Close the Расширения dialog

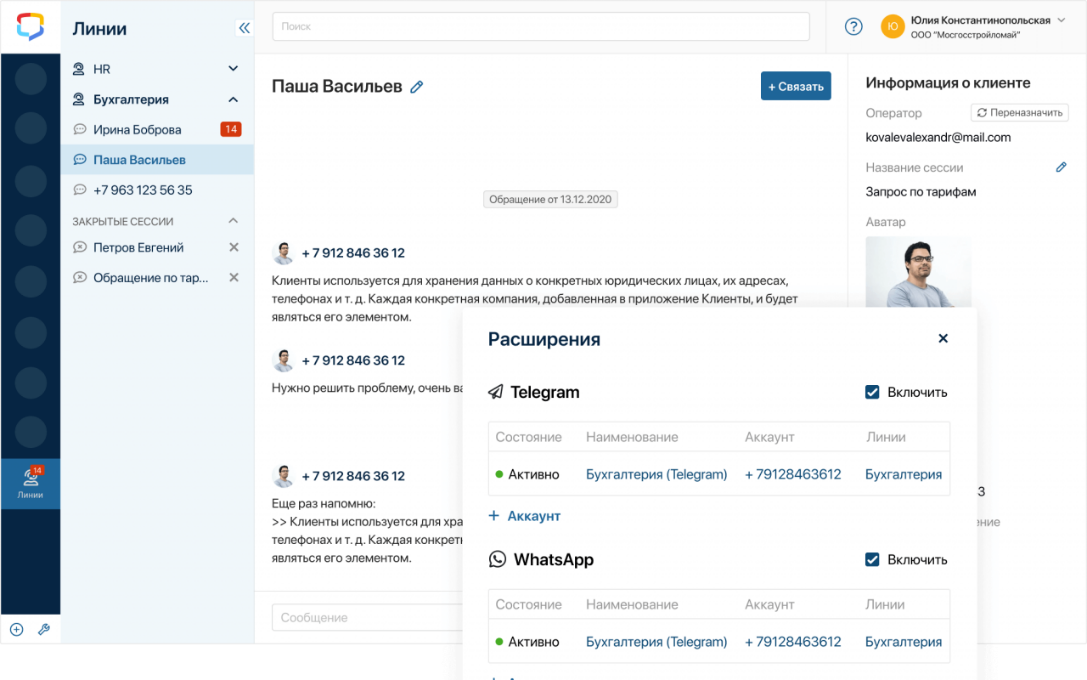[942, 339]
